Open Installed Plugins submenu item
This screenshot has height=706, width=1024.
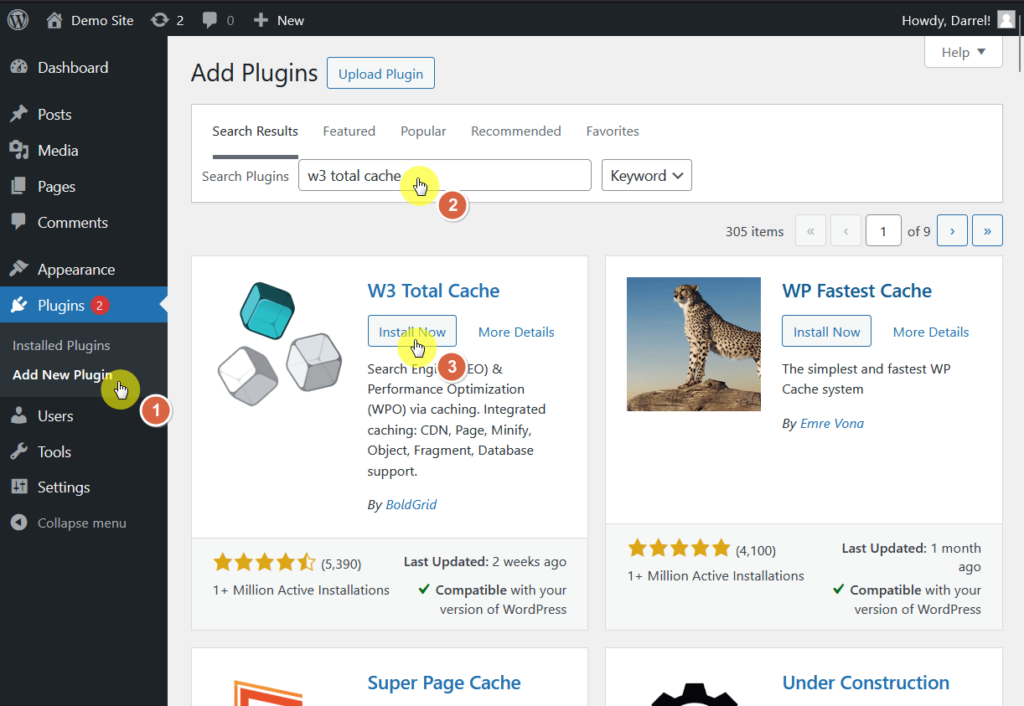point(61,345)
